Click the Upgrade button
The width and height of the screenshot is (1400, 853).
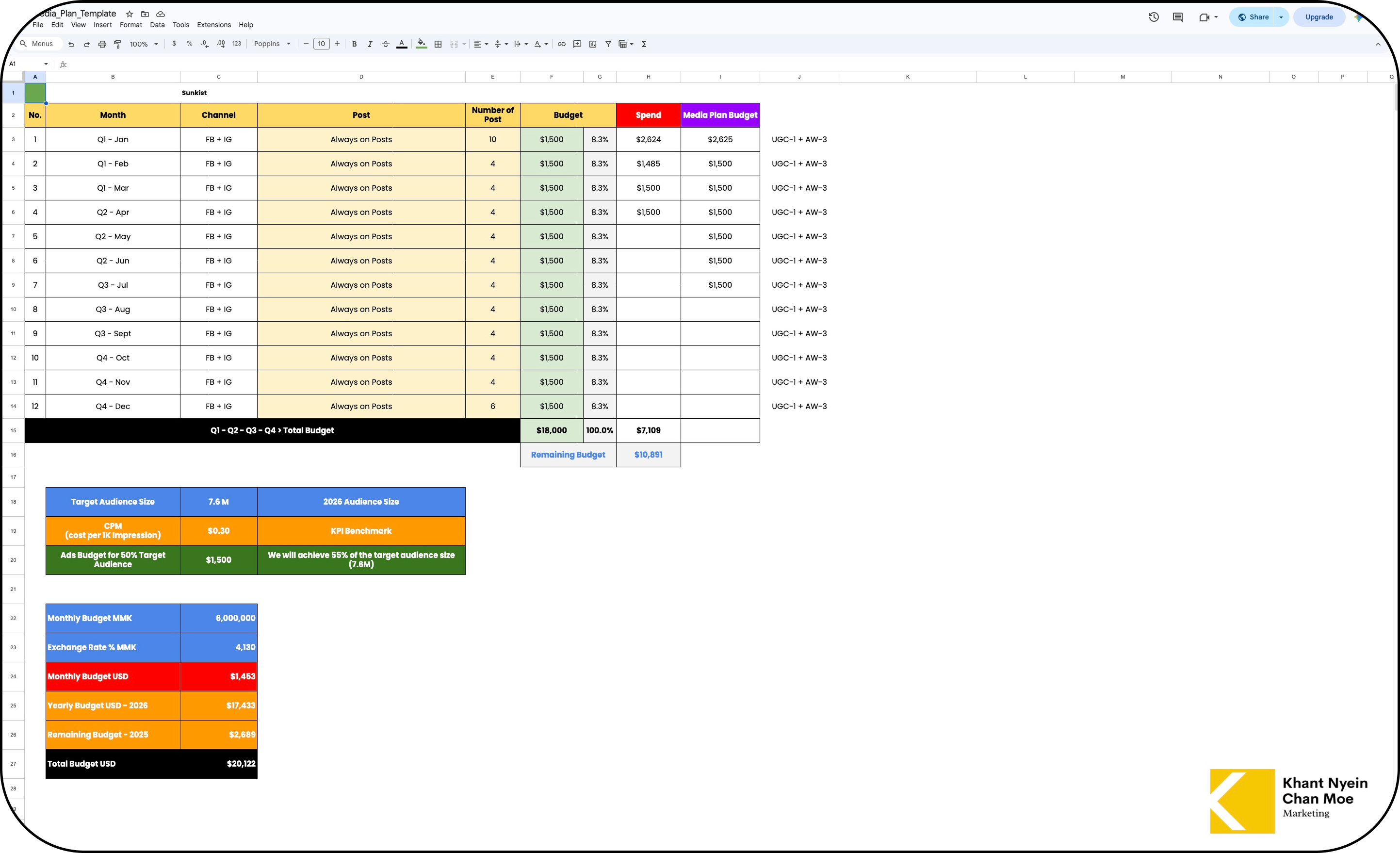pyautogui.click(x=1319, y=17)
